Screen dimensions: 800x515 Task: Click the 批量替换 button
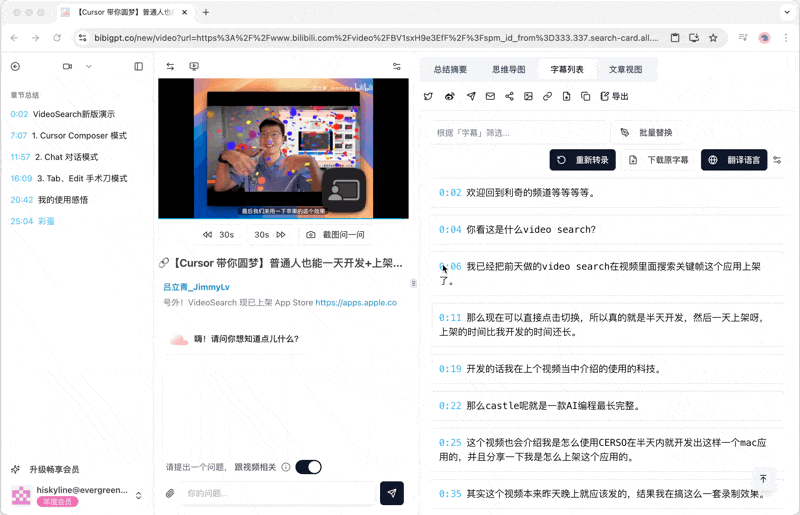coord(646,133)
